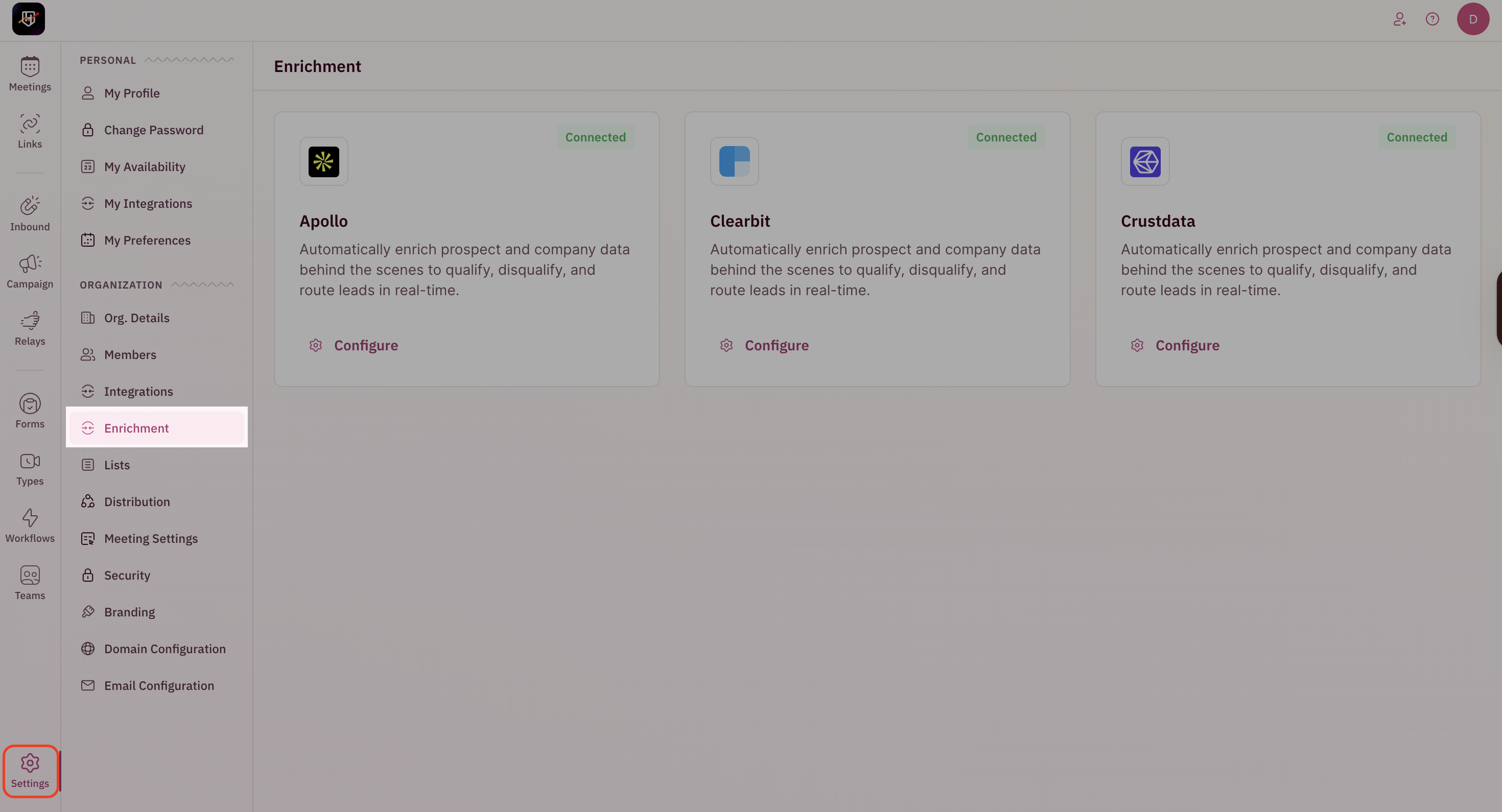Viewport: 1502px width, 812px height.
Task: Click Connected badge on Crustdata card
Action: point(1417,137)
